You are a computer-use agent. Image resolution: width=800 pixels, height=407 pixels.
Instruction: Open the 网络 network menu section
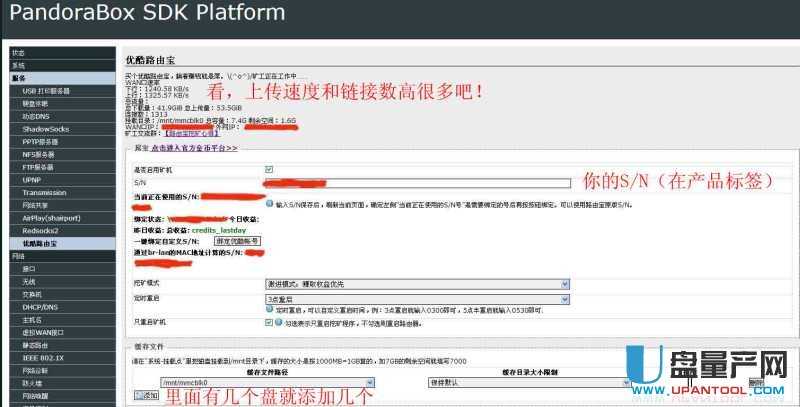pyautogui.click(x=62, y=256)
